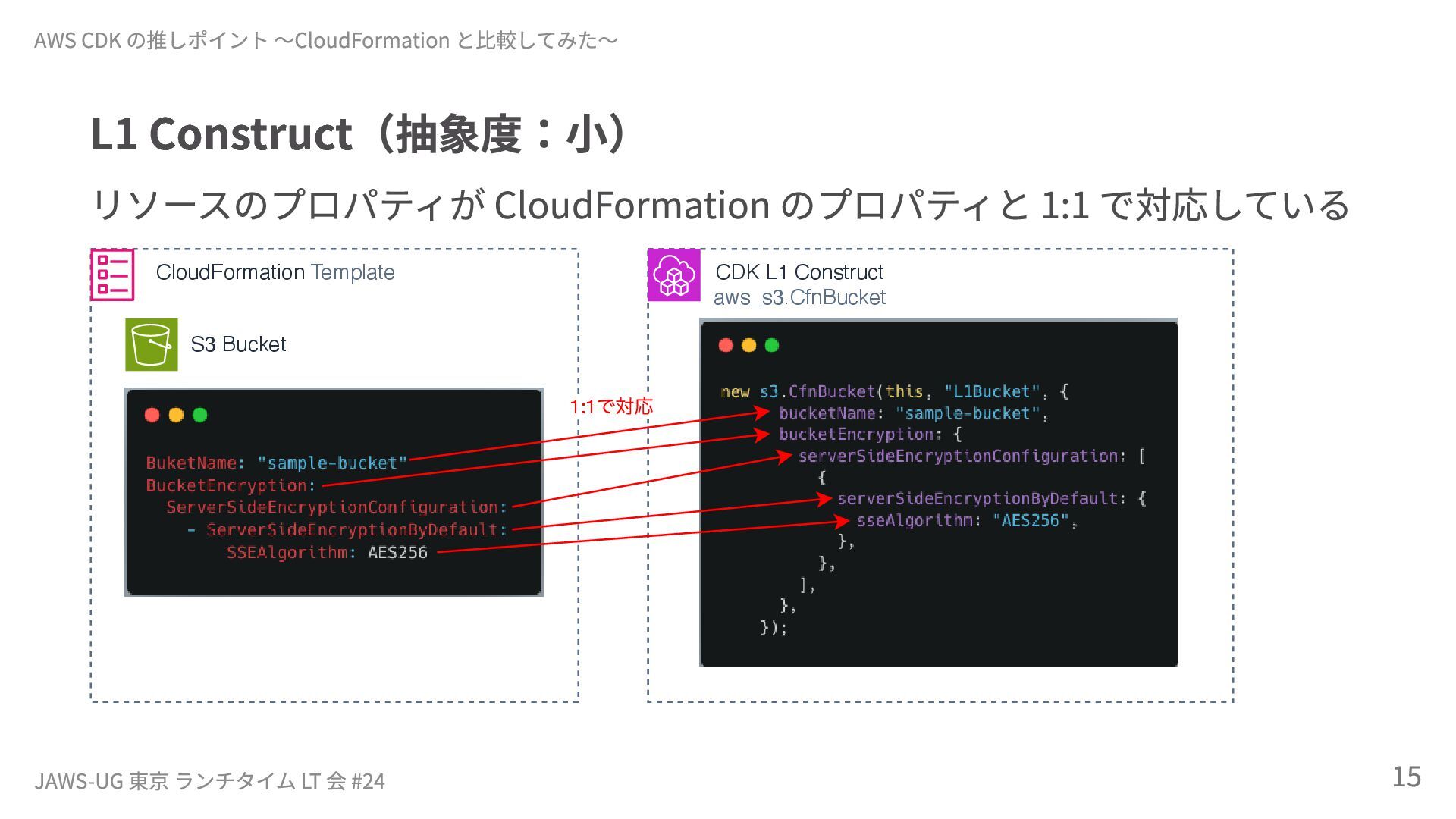Click 'SSEAlgorithm:' in the YAML code

pos(291,552)
